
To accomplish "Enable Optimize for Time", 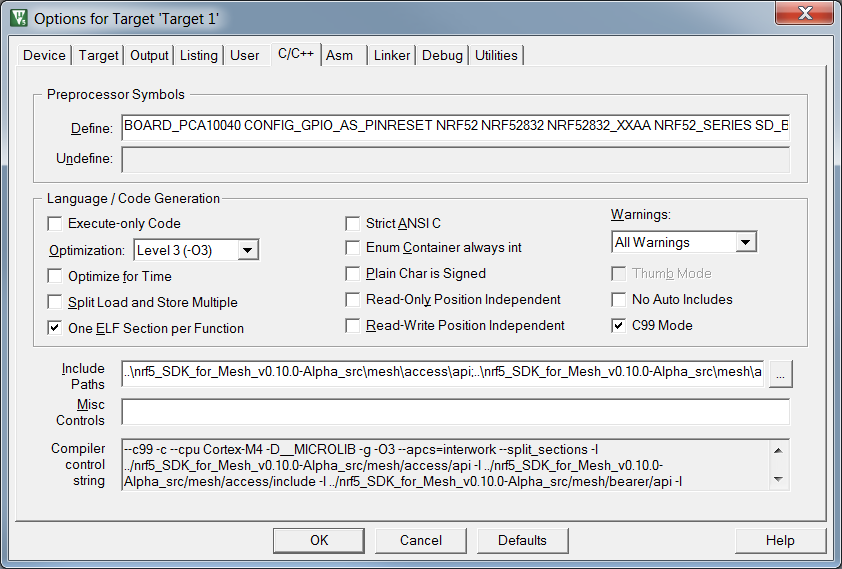I will pos(55,276).
